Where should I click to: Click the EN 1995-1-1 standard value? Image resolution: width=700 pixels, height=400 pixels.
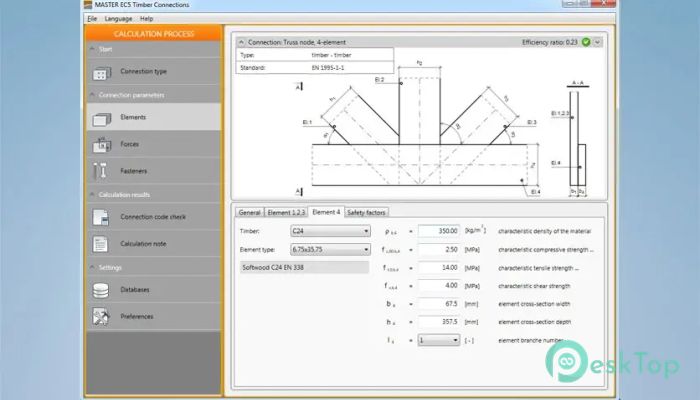pos(328,68)
